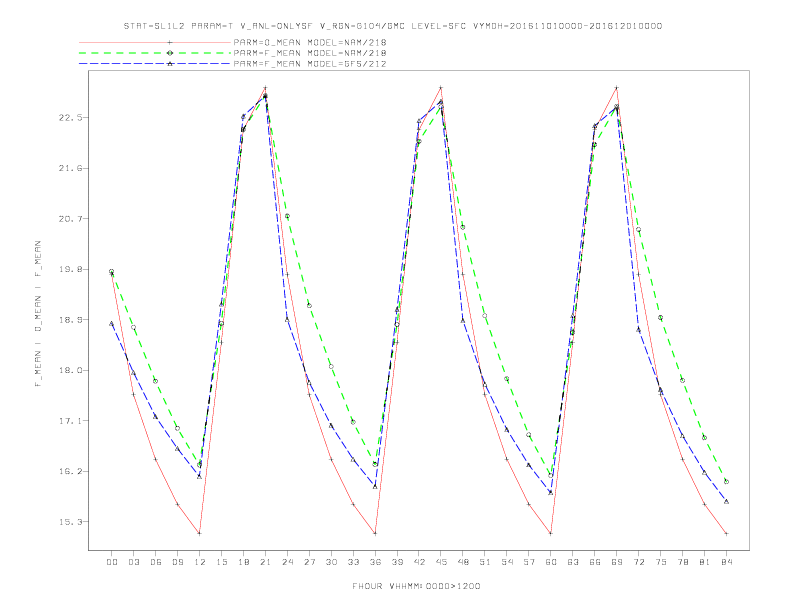Viewport: 792px width, 612px height.
Task: Select the green dashed legend line sample
Action: point(155,53)
